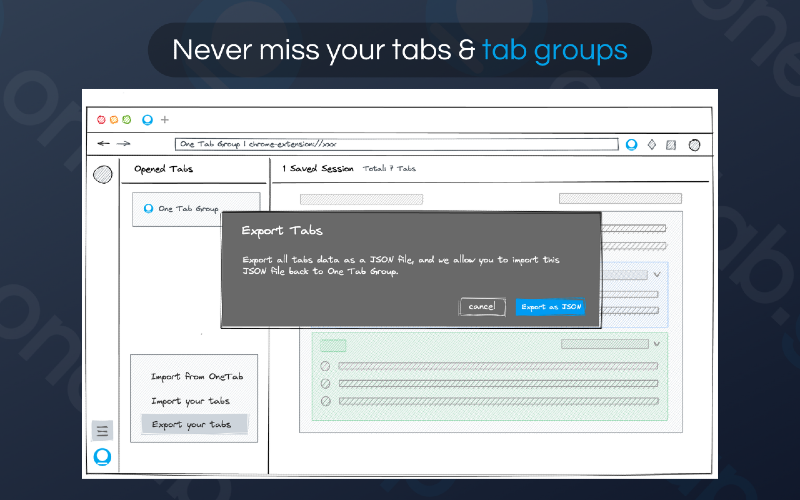Choose Import from OneTab option

(197, 377)
